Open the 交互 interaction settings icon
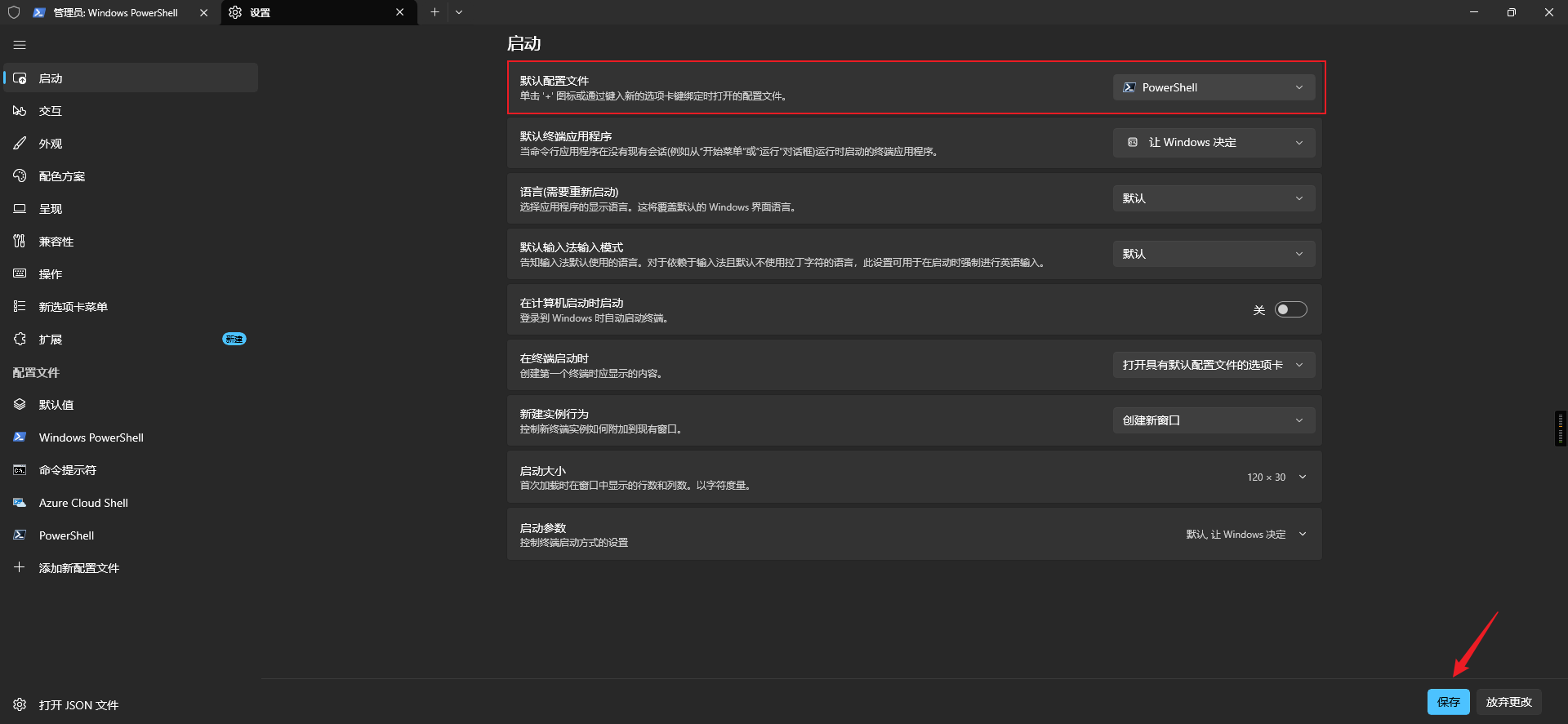Viewport: 1568px width, 724px height. (x=20, y=111)
